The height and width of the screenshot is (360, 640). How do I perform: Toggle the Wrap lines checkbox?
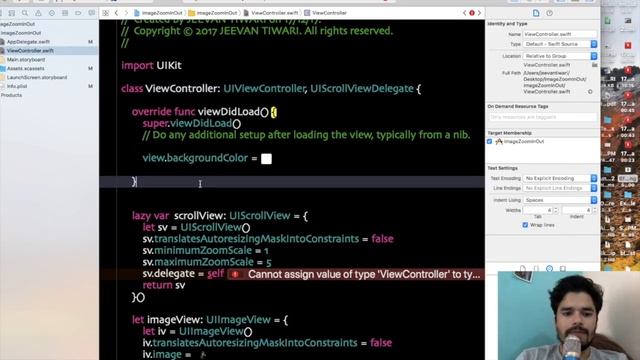click(x=525, y=225)
